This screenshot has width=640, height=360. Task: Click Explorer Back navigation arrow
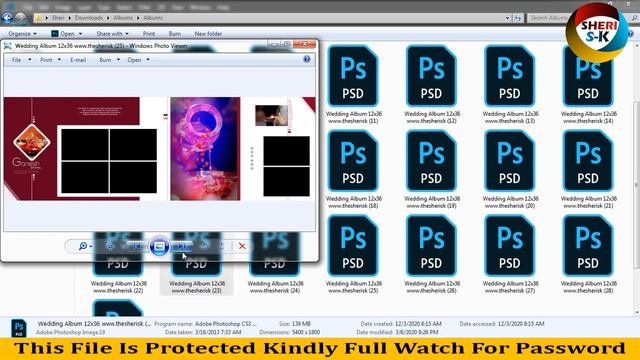coord(7,18)
